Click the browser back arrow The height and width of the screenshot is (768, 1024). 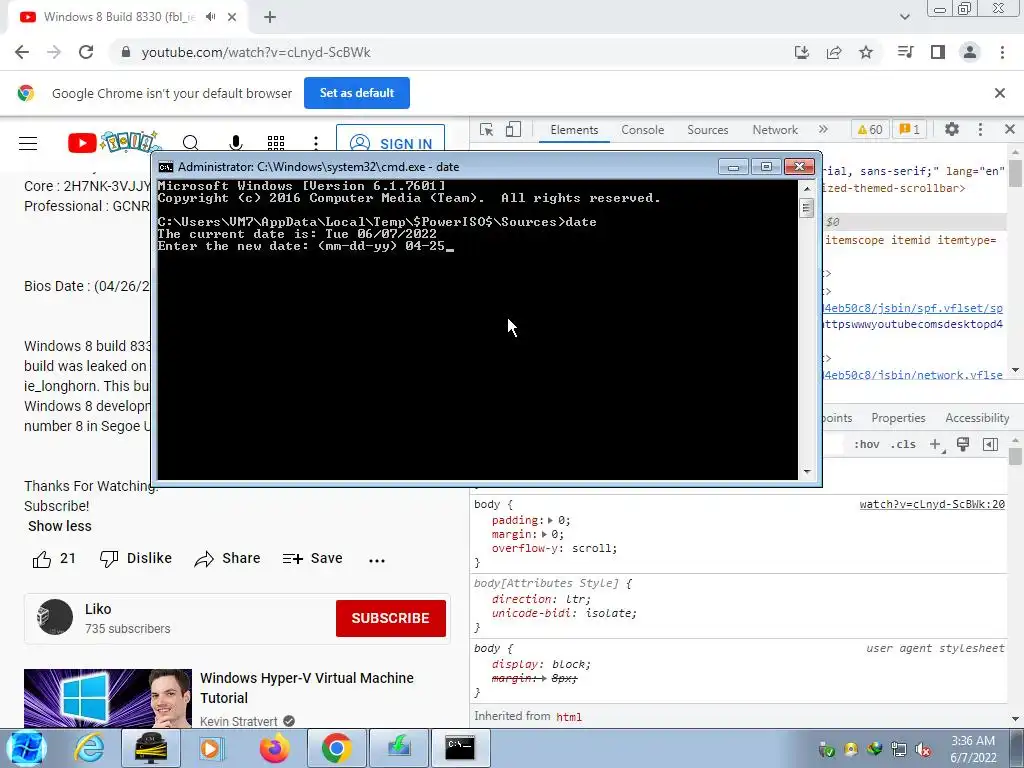[22, 52]
